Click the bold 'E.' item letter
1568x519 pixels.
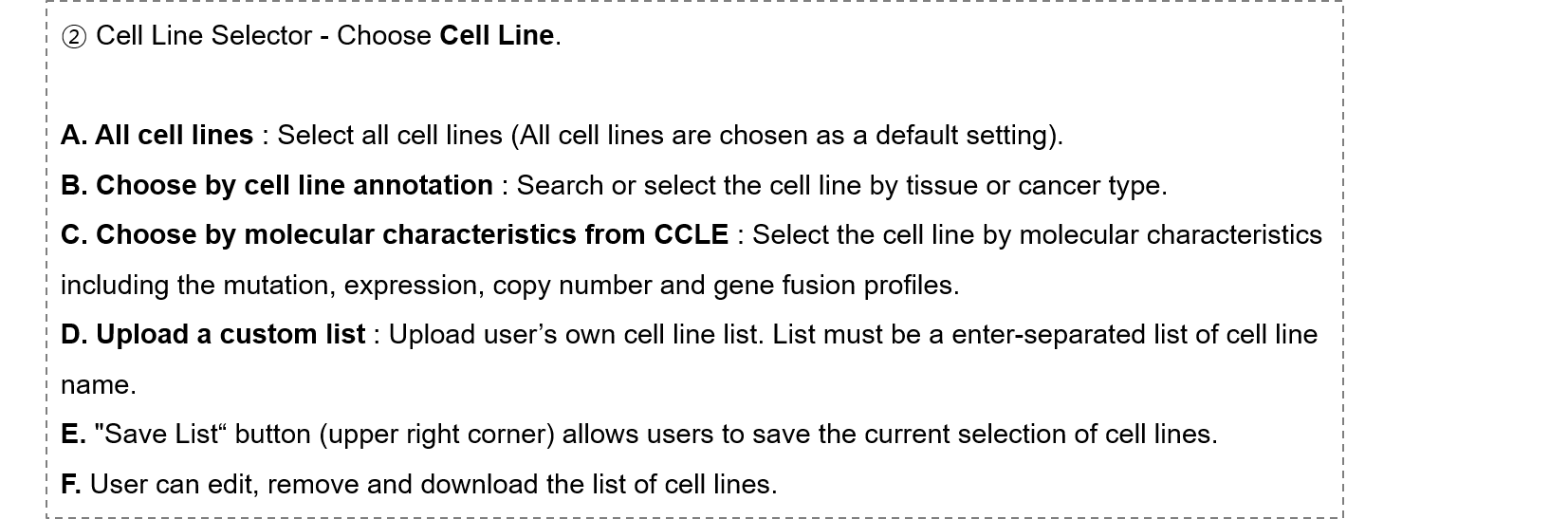[73, 435]
